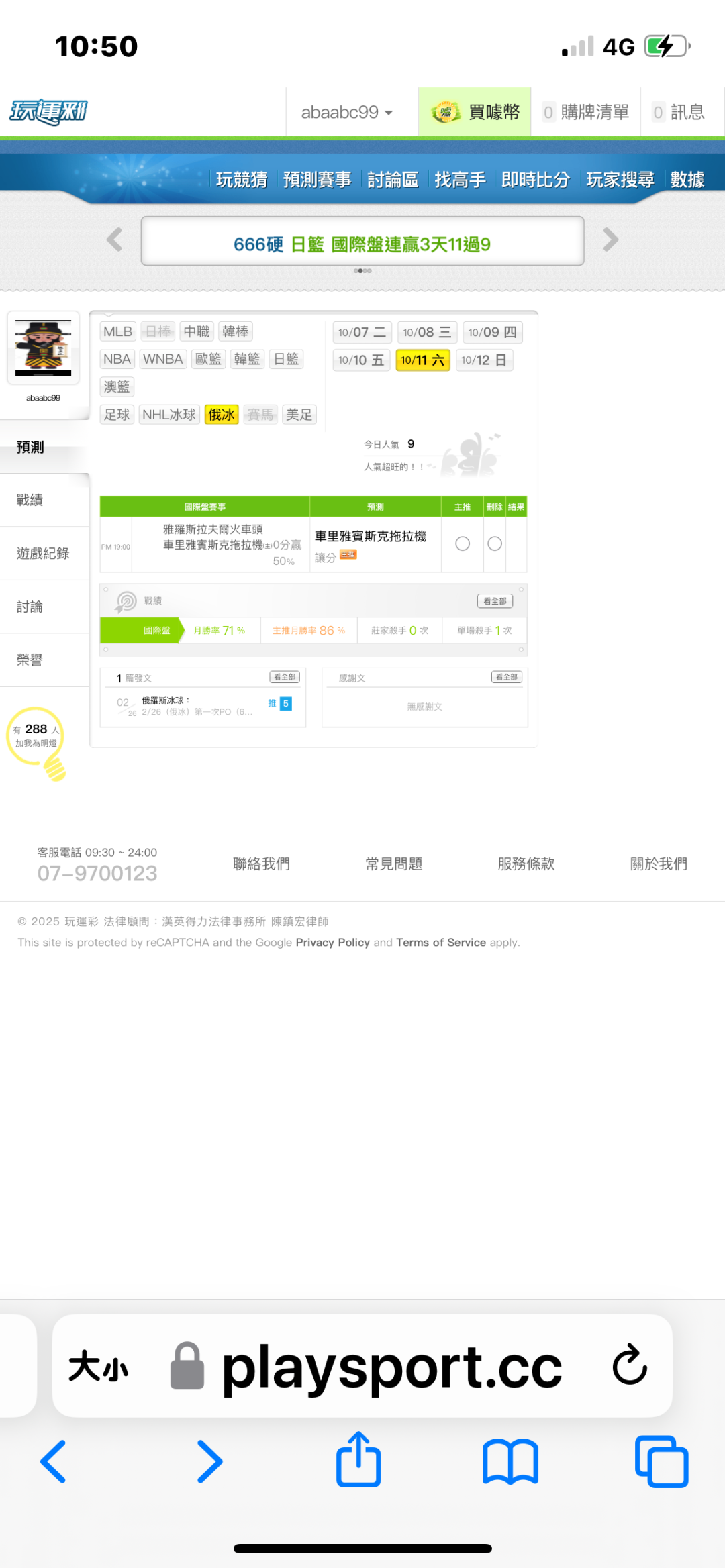Image resolution: width=725 pixels, height=1568 pixels.
Task: Select 韓棒 league filter
Action: click(235, 331)
